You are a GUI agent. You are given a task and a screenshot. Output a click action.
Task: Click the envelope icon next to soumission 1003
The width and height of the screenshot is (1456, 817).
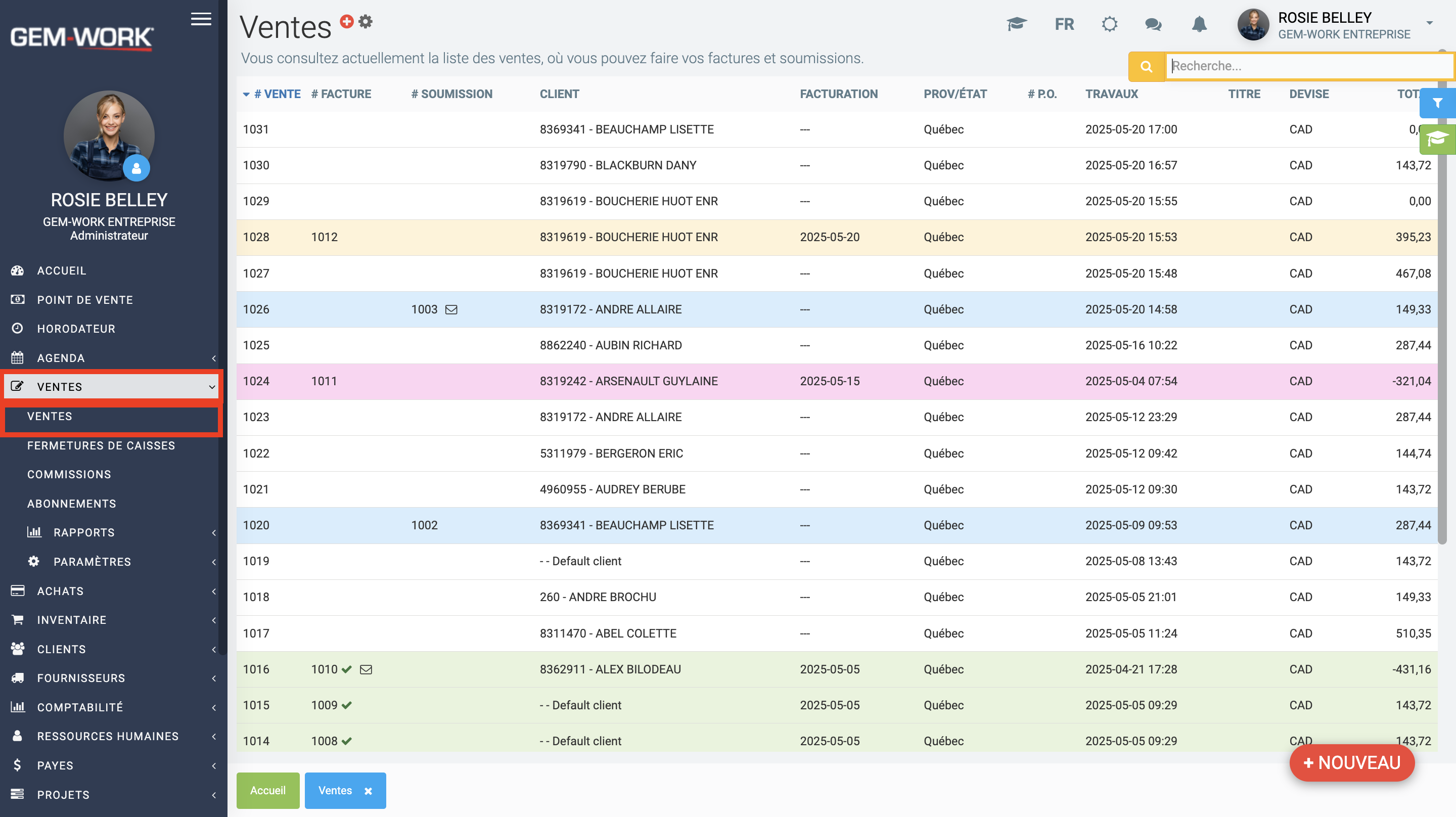pos(451,309)
